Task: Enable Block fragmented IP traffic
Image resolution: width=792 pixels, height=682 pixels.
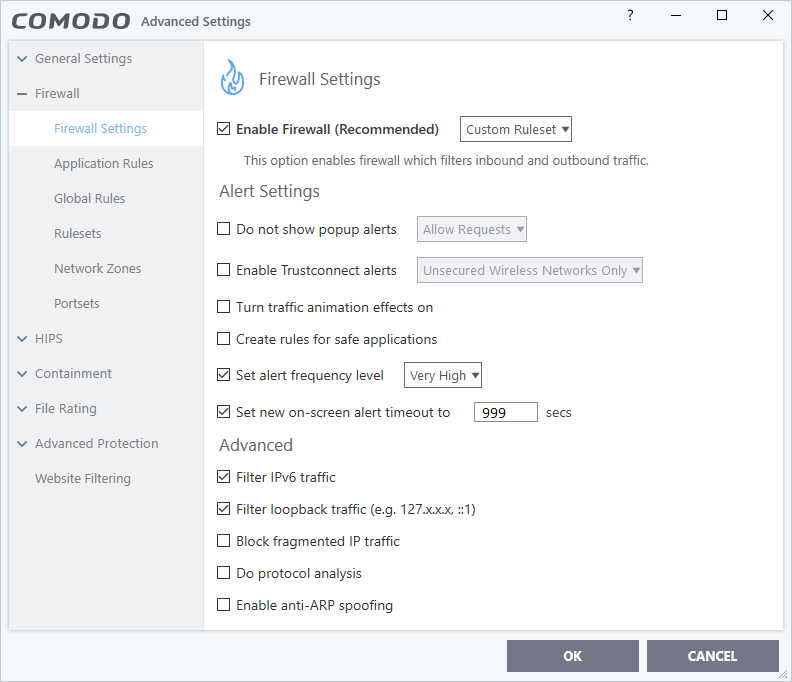Action: pos(223,541)
